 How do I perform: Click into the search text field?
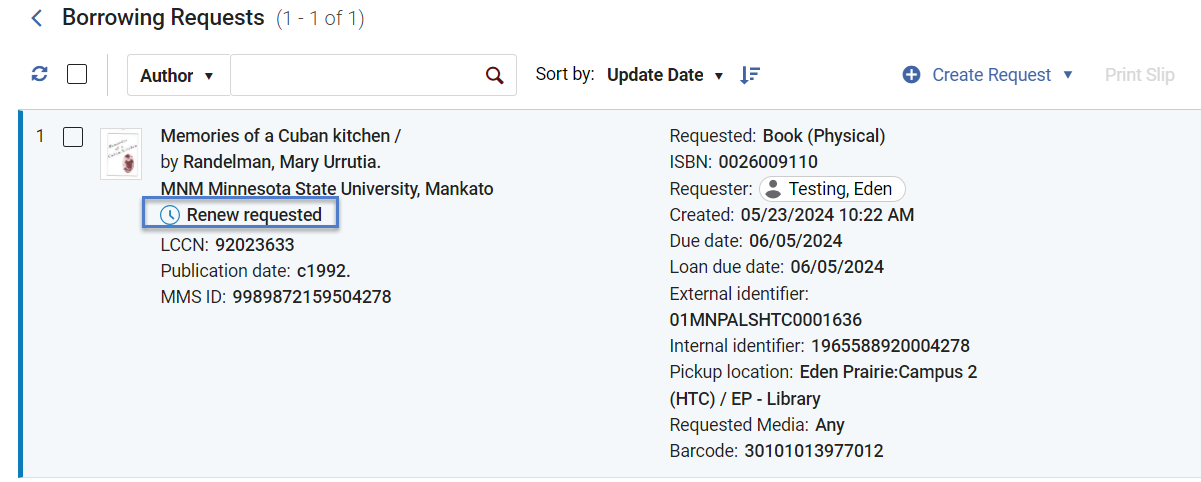(356, 75)
